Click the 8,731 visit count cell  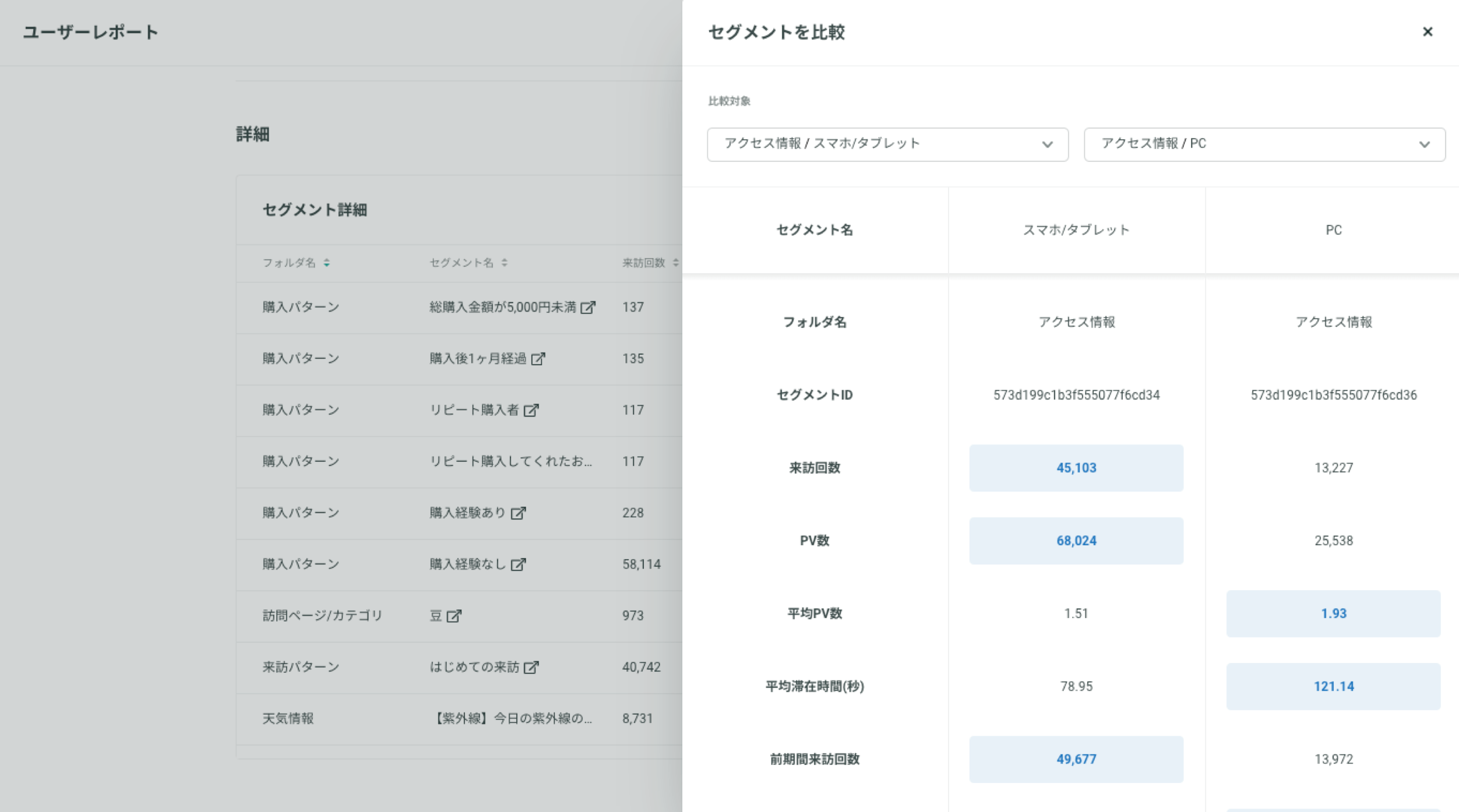click(637, 718)
